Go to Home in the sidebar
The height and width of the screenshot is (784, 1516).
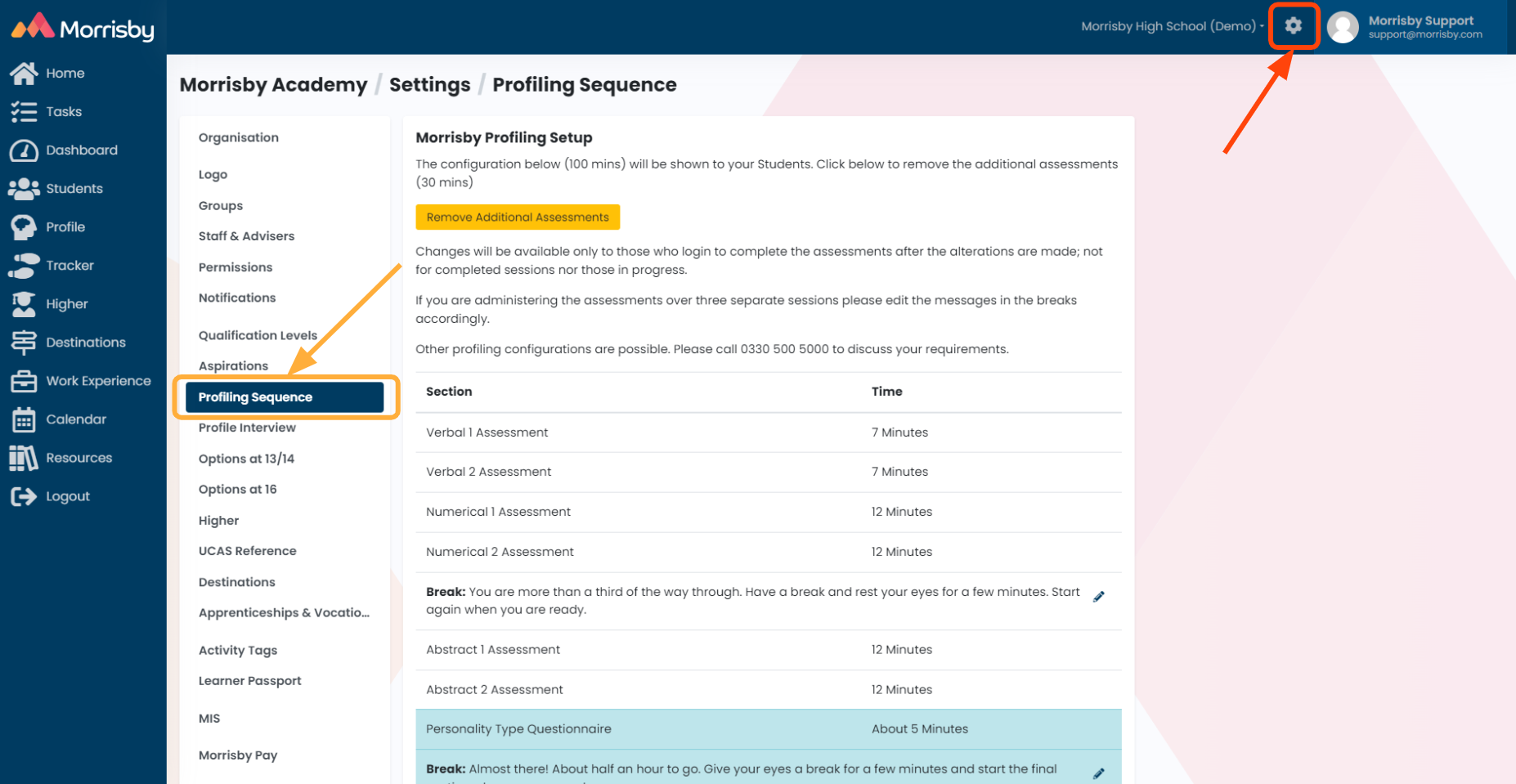tap(65, 74)
